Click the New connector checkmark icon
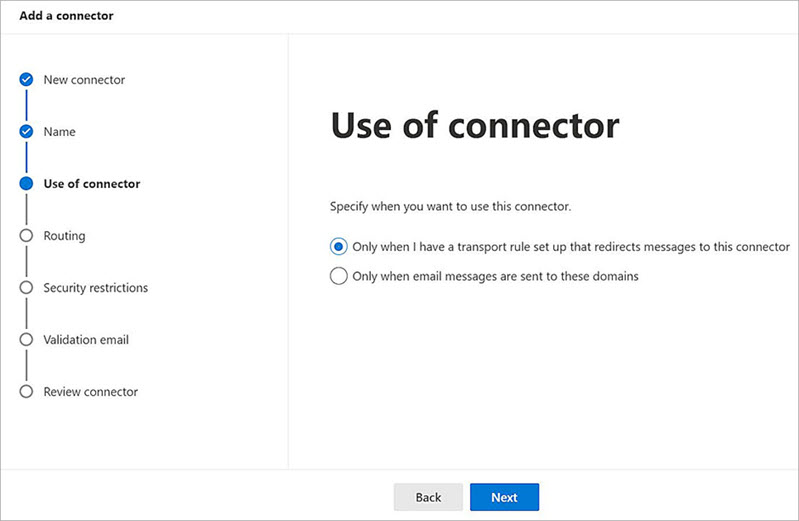The image size is (799, 521). pos(26,80)
